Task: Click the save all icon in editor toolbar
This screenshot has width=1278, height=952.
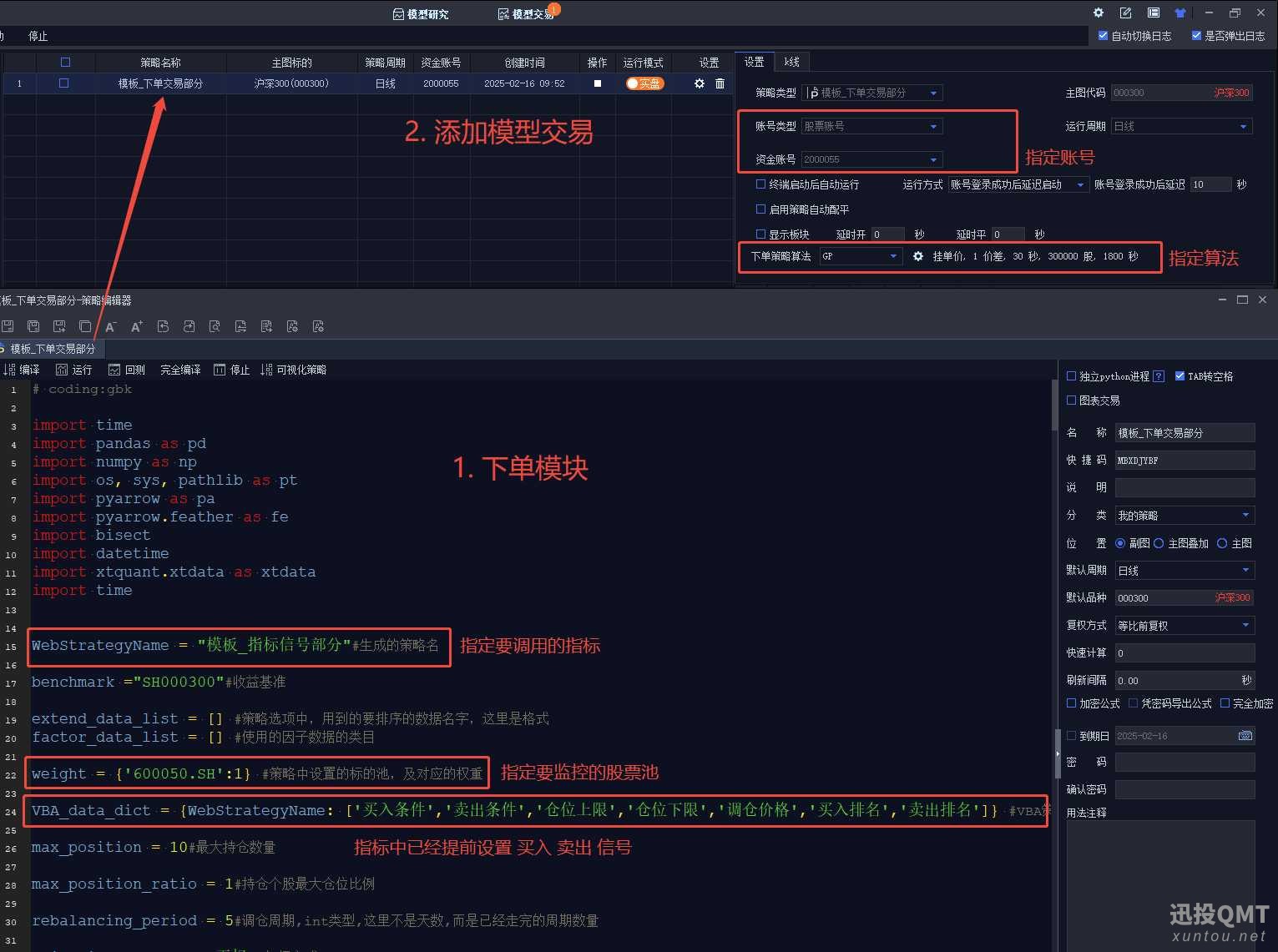Action: tap(33, 326)
